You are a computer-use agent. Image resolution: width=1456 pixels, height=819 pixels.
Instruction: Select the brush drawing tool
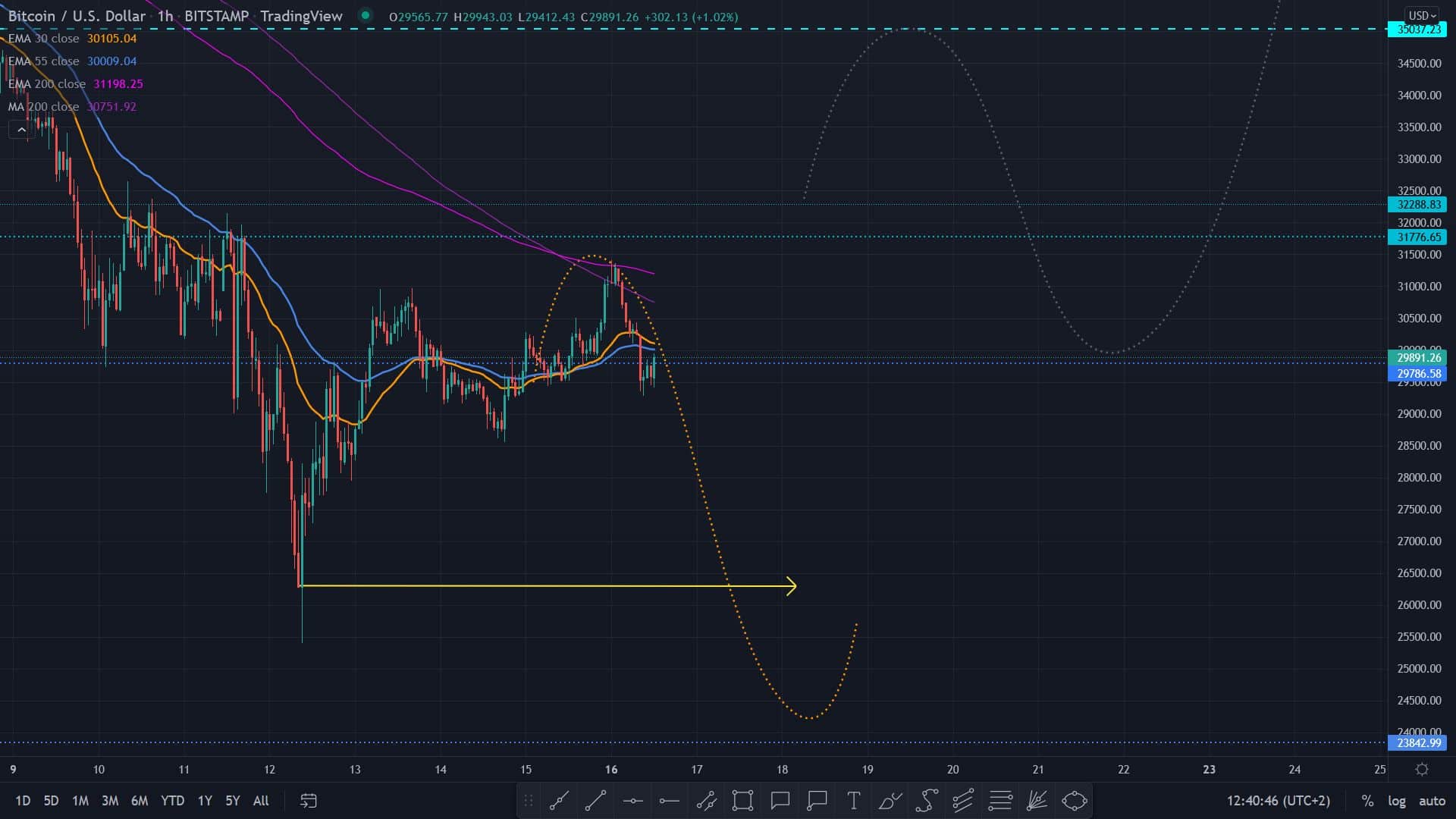[890, 800]
